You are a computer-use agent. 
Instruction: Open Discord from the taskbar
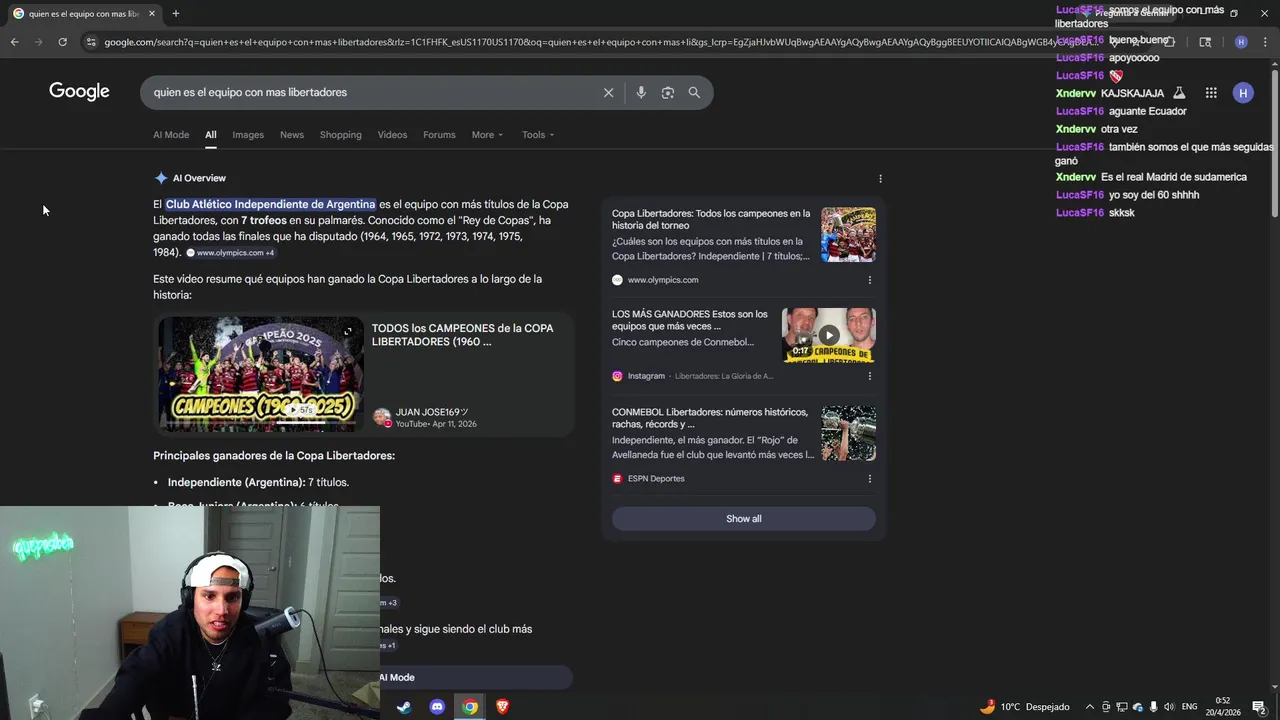coord(437,707)
